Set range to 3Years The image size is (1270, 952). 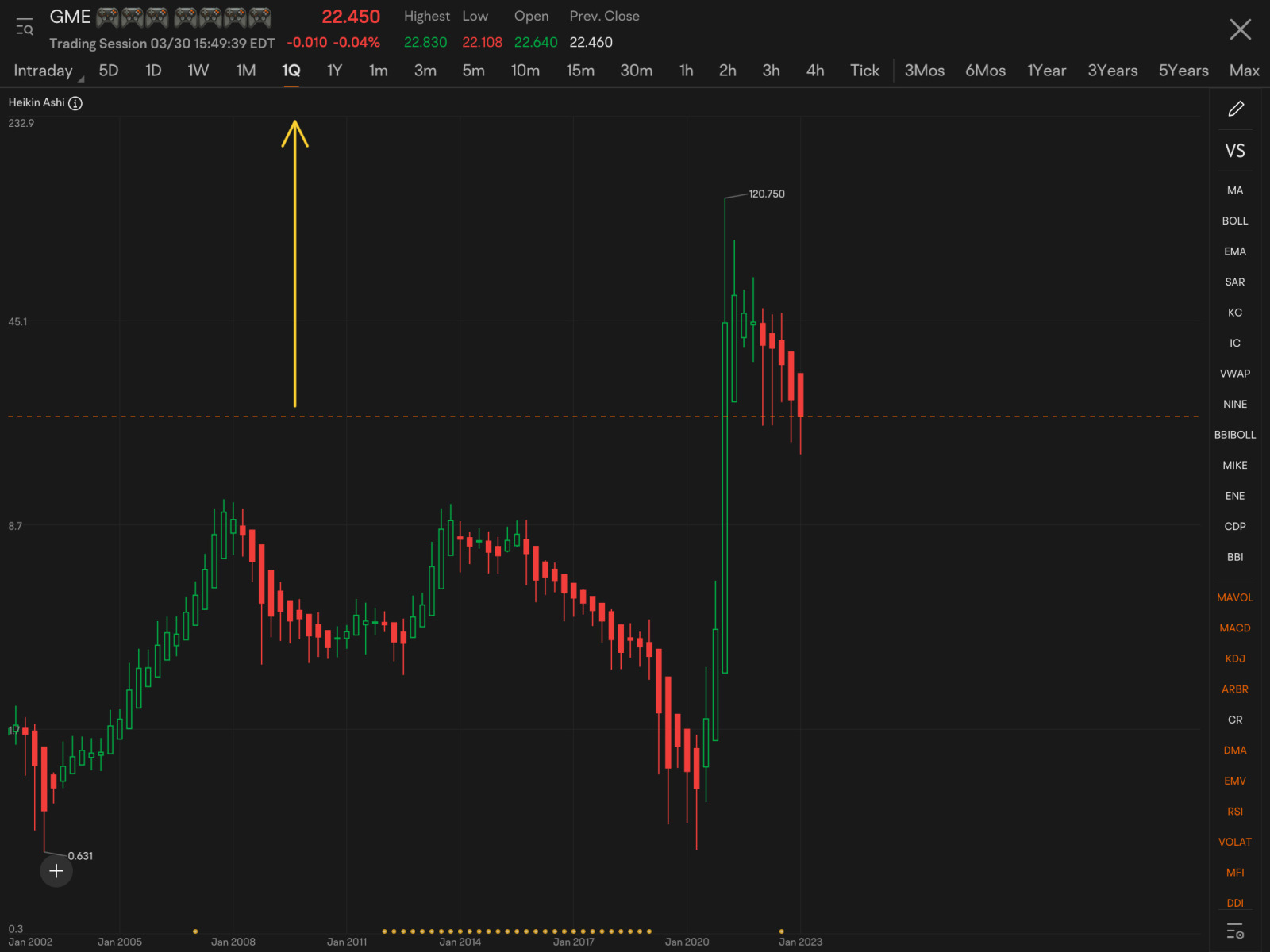click(1113, 71)
